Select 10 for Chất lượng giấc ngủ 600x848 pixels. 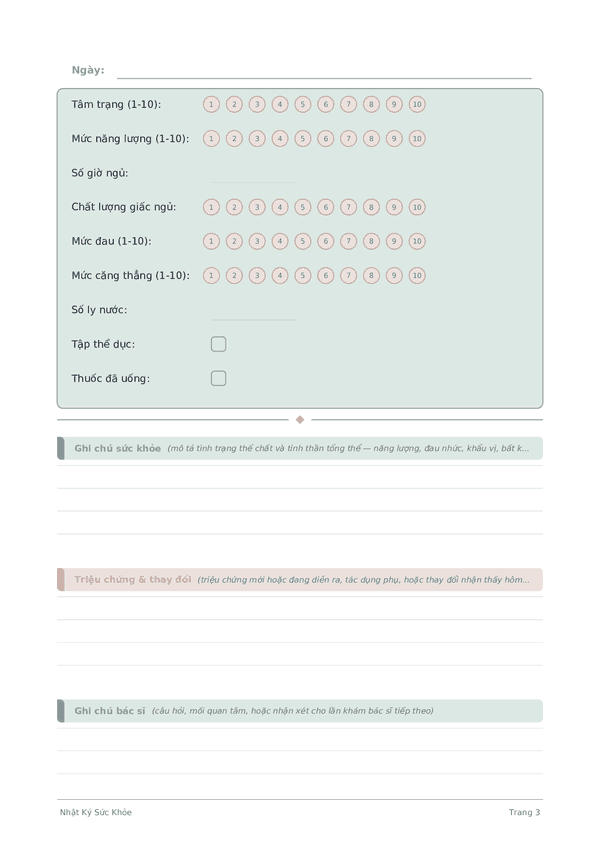417,207
